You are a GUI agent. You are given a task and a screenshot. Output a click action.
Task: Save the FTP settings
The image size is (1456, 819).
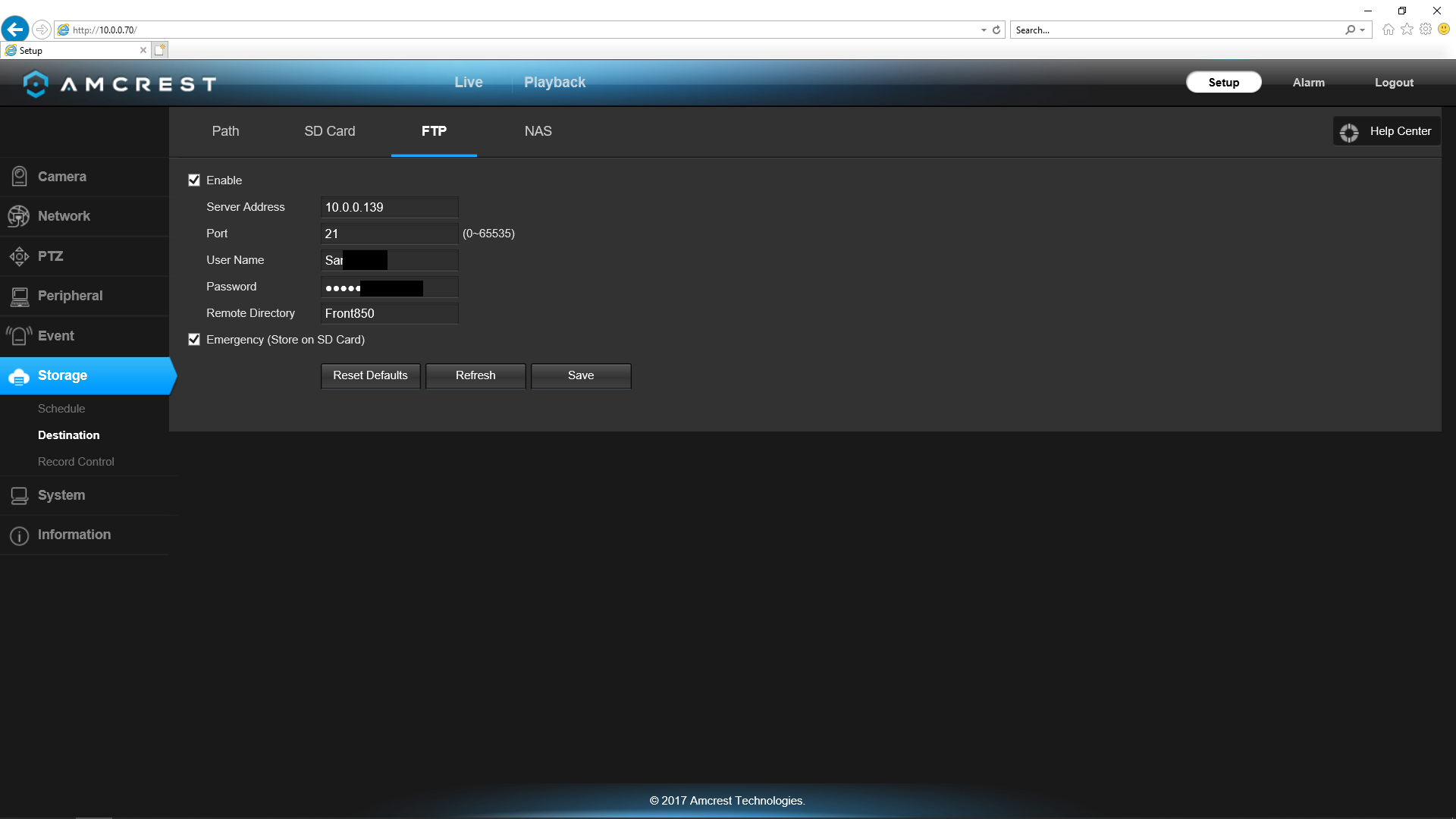pyautogui.click(x=581, y=376)
